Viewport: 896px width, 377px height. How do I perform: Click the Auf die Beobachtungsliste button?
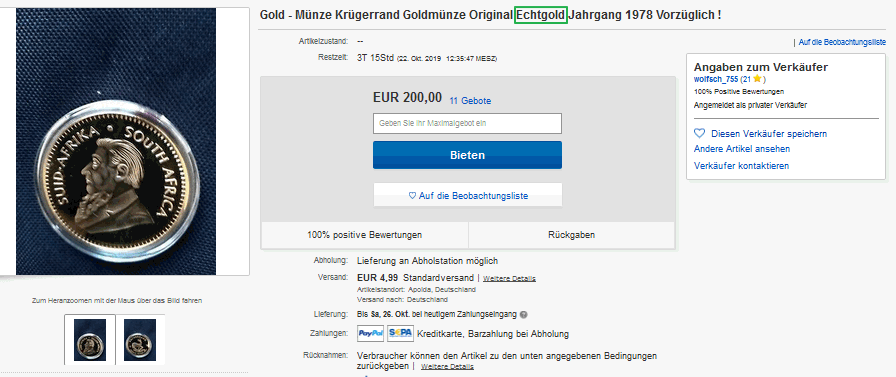pos(467,195)
